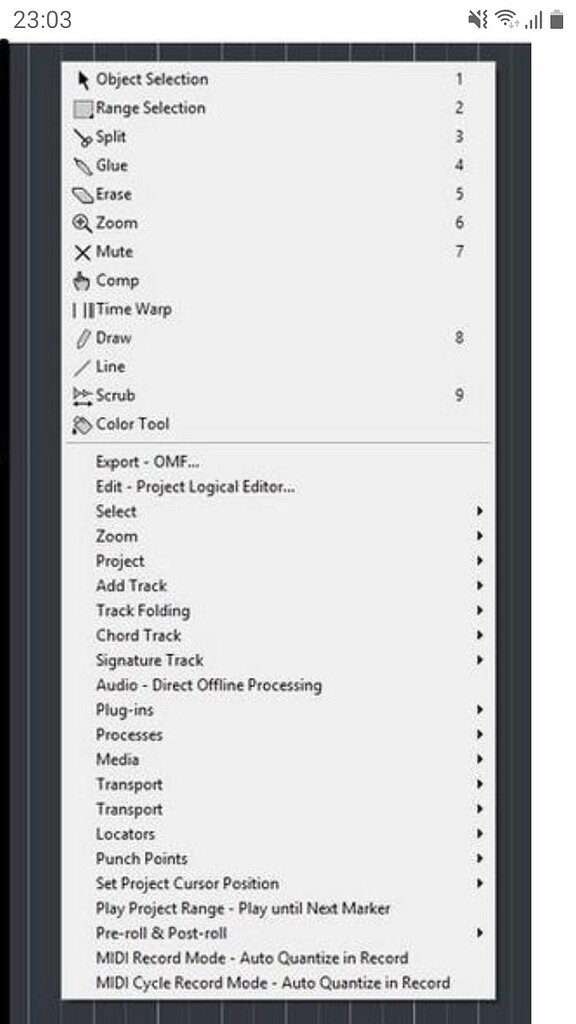Select the Zoom magnifier tool

[x=82, y=223]
